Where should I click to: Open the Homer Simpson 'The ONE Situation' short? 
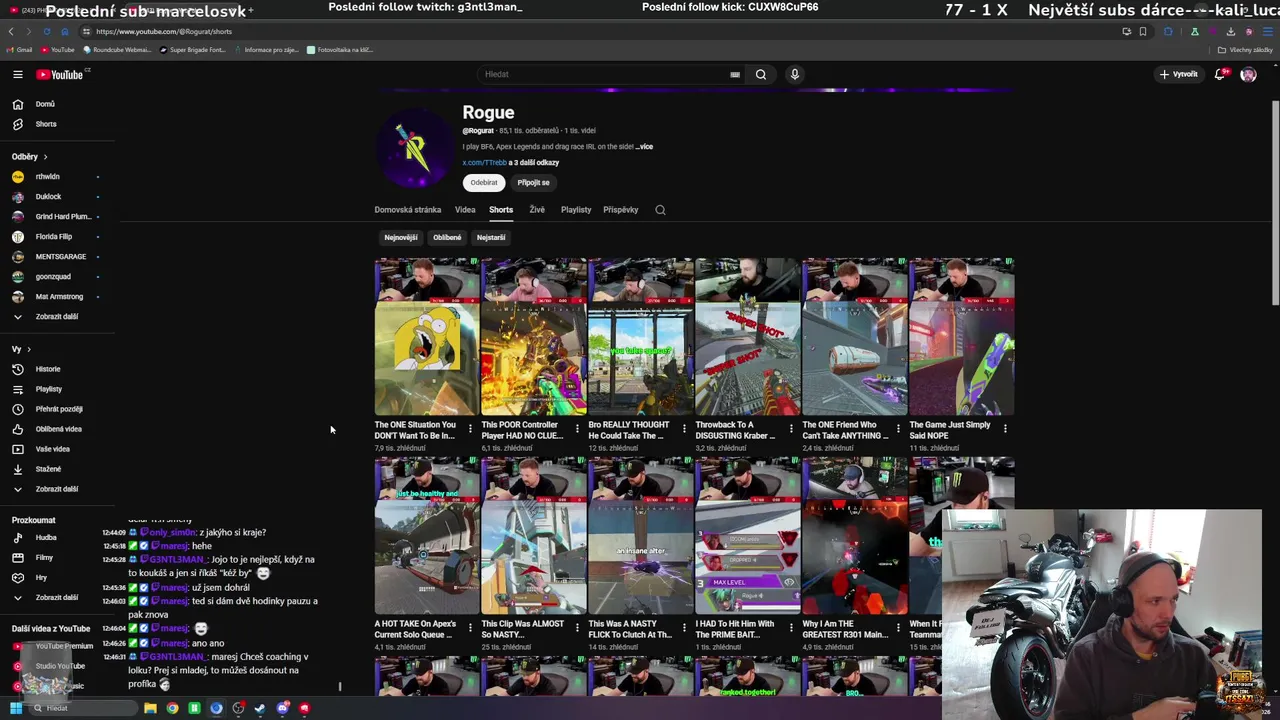(x=427, y=336)
